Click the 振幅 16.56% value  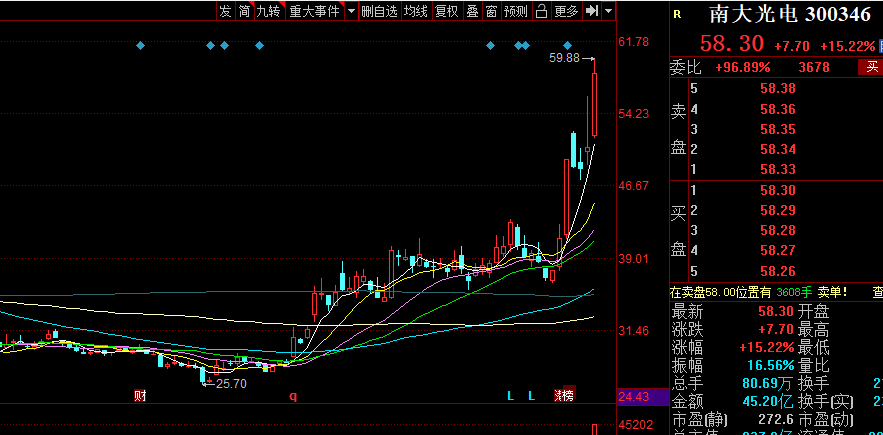point(770,365)
